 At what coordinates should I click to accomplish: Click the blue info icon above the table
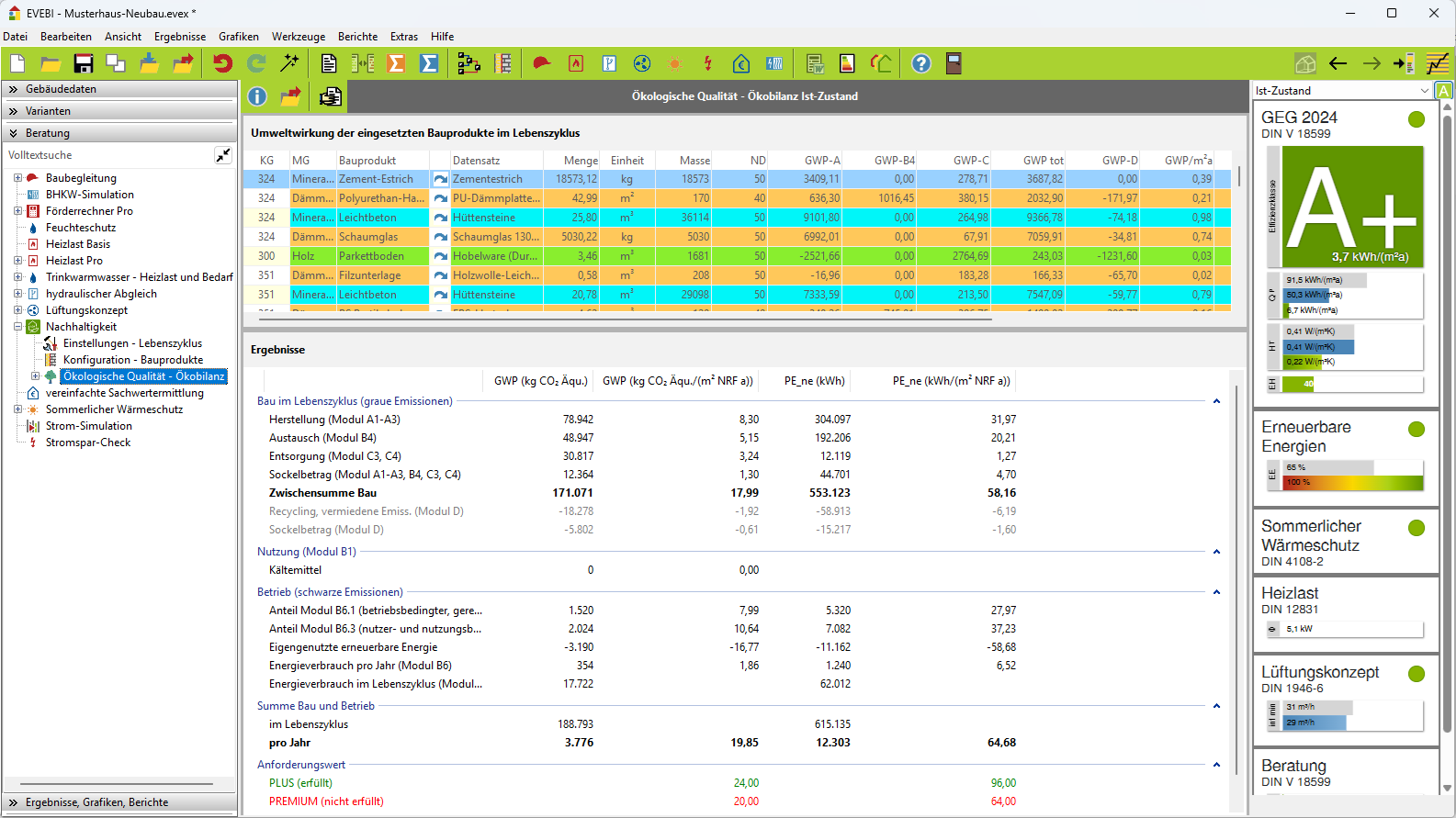coord(257,96)
